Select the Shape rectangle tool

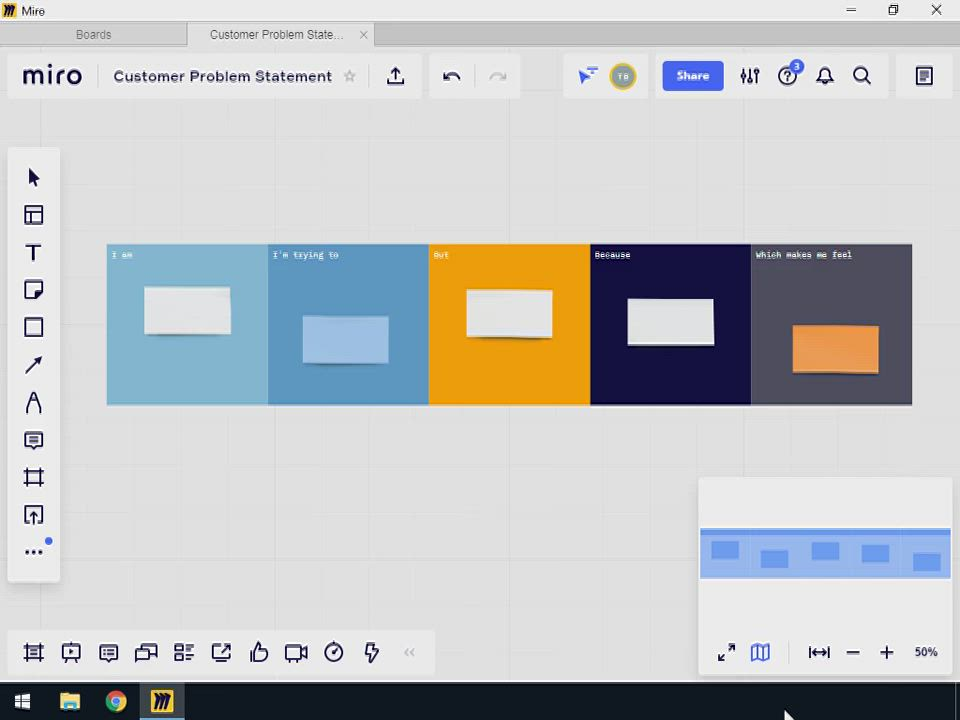tap(34, 327)
